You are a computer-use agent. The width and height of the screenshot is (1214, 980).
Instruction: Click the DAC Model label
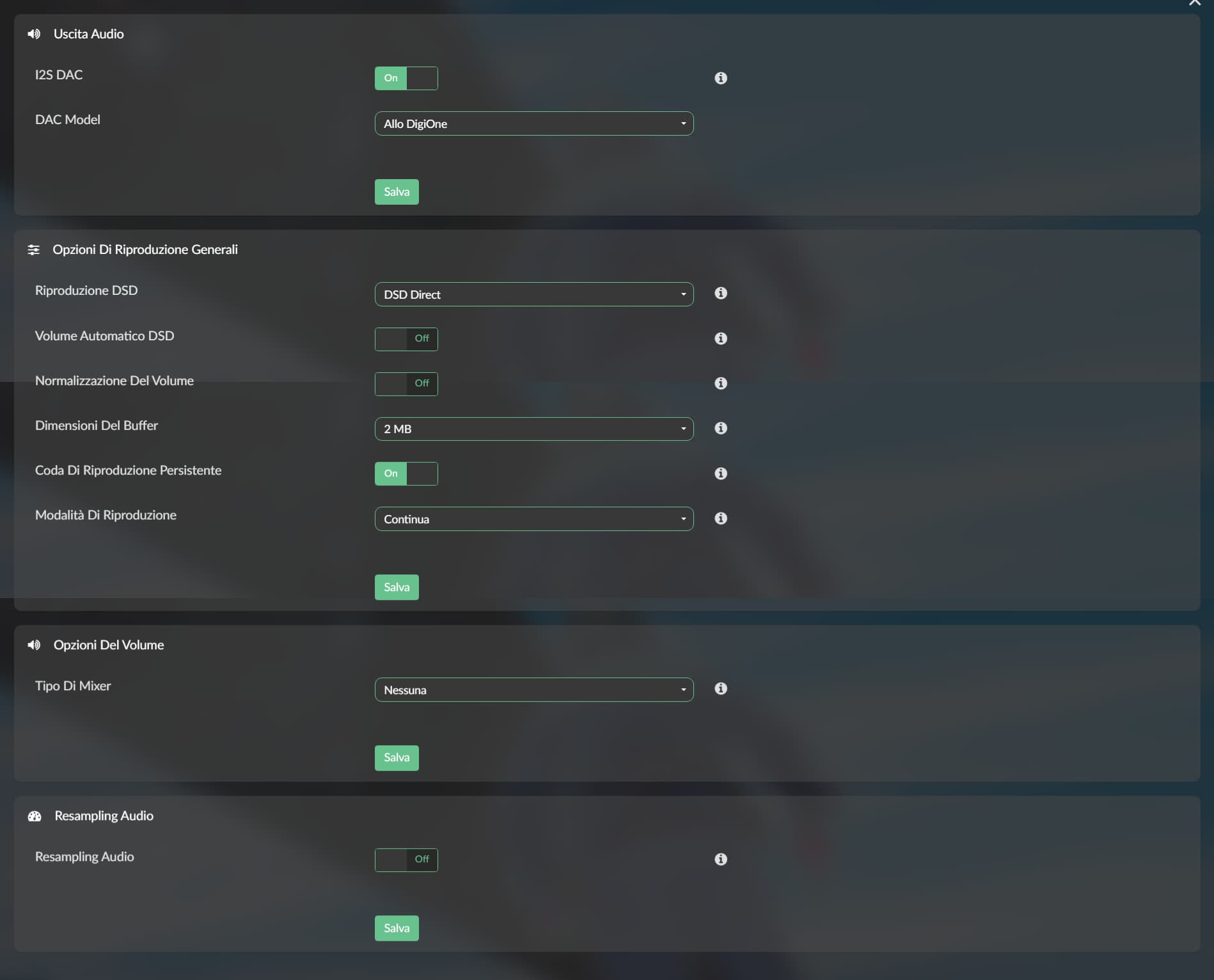(68, 120)
